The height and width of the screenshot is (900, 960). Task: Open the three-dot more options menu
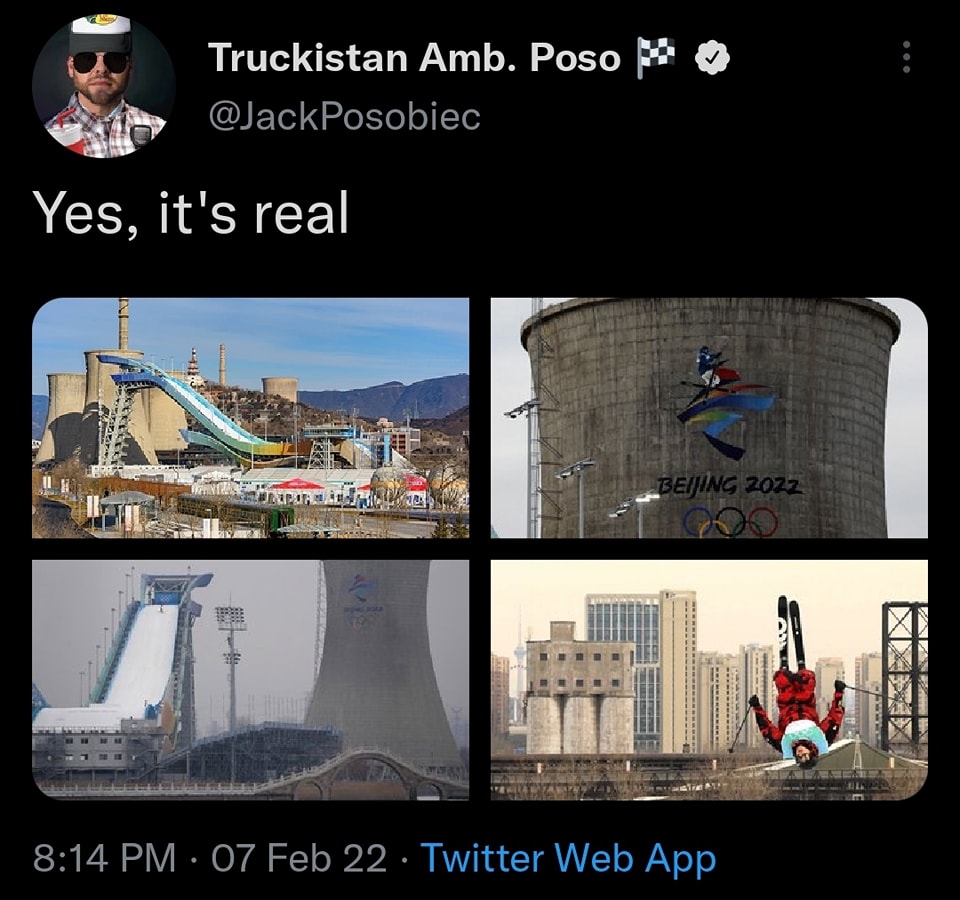[x=906, y=57]
